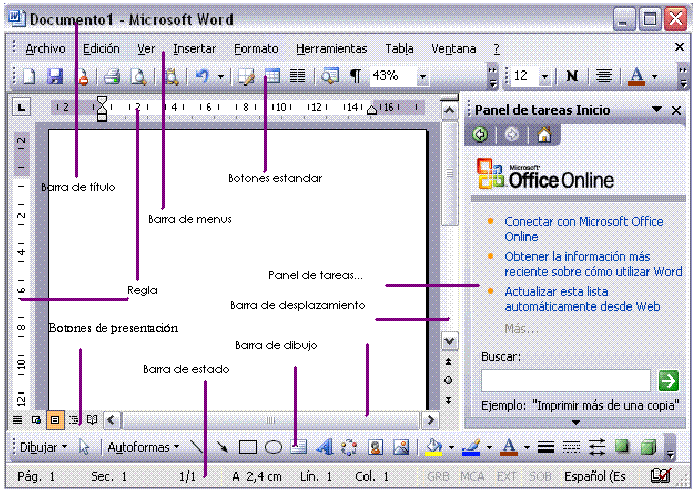Click Obtener la información más reciente link
The width and height of the screenshot is (700, 500).
(x=593, y=264)
